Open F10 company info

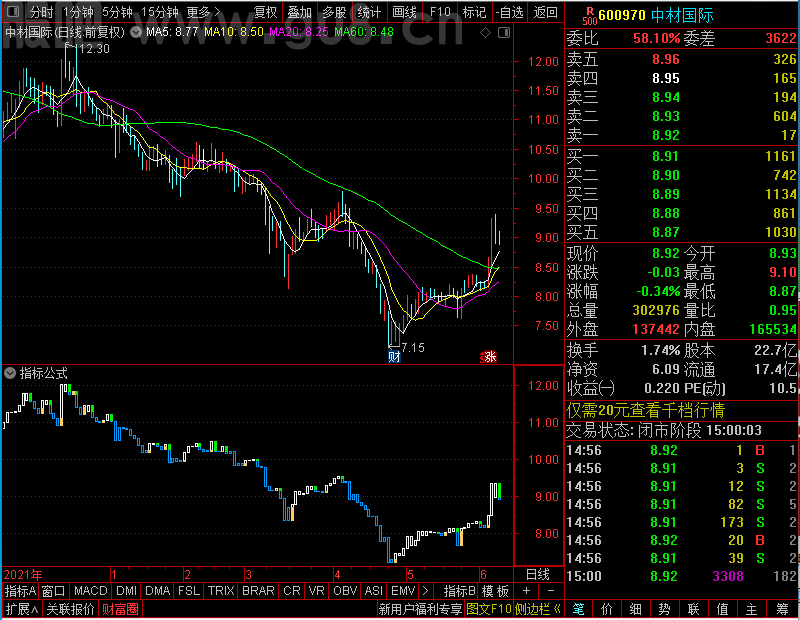[x=440, y=12]
